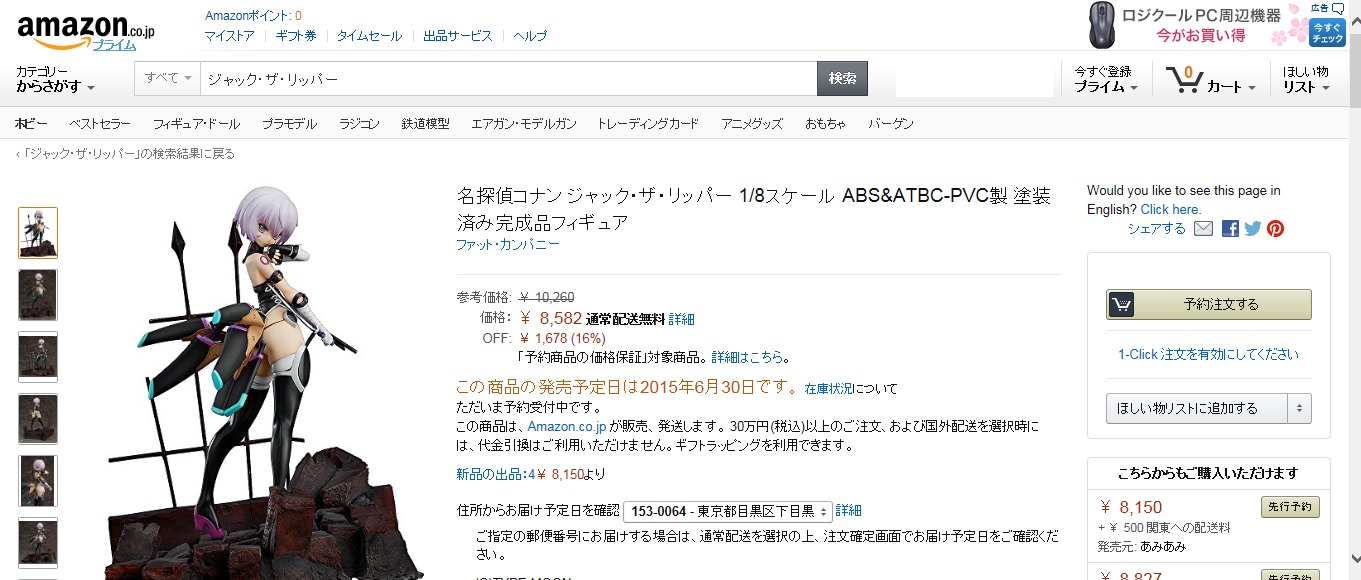Click the ファット・カンパニー brand link
The width and height of the screenshot is (1361, 580).
pos(508,245)
